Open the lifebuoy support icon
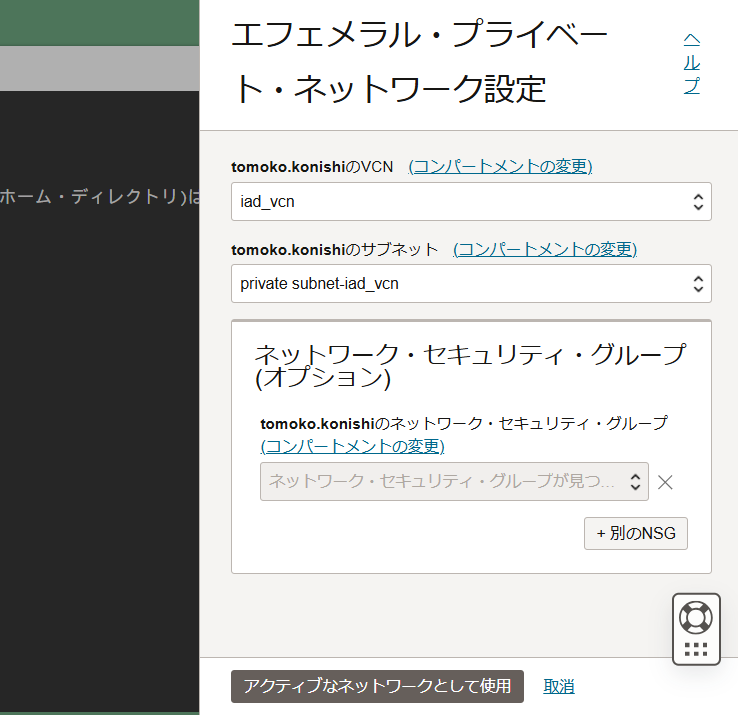The image size is (738, 715). click(696, 618)
